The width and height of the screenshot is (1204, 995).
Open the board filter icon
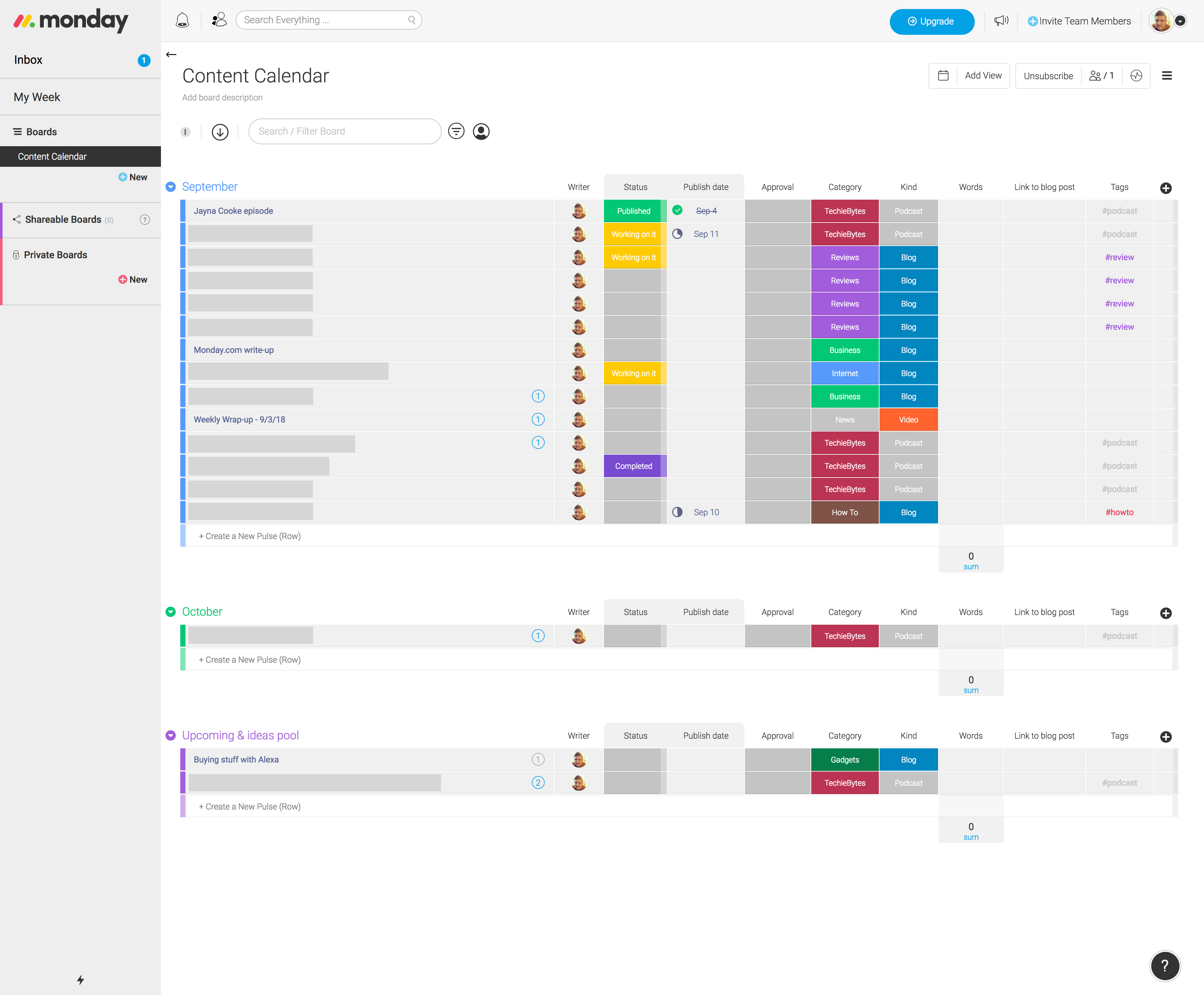pos(456,131)
